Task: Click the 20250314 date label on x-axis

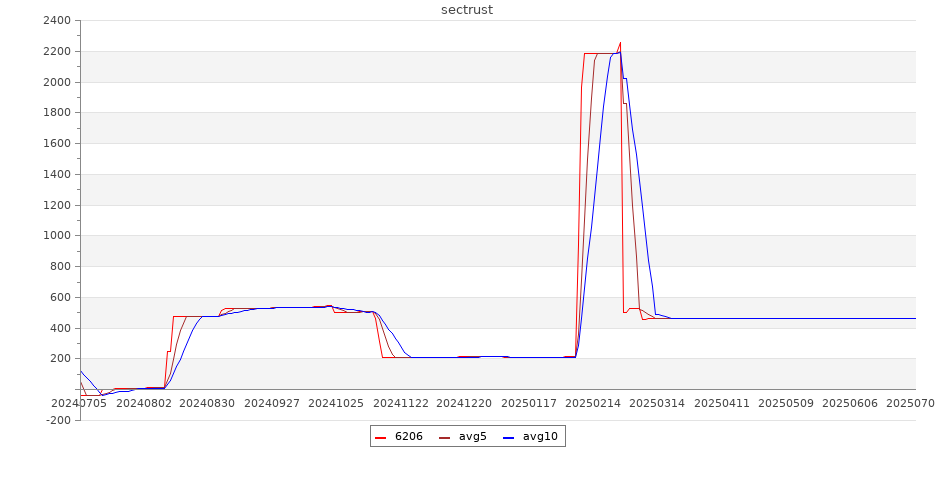Action: 657,403
